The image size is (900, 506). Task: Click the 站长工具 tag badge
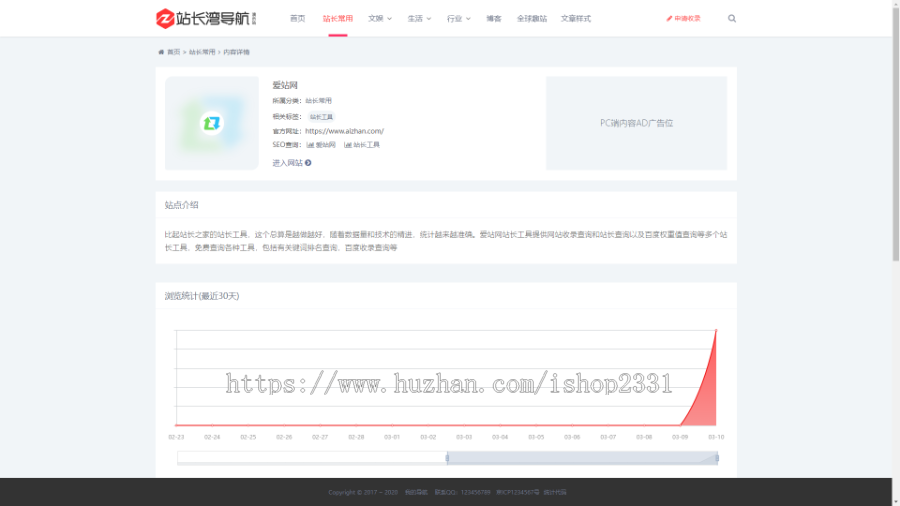(x=321, y=116)
